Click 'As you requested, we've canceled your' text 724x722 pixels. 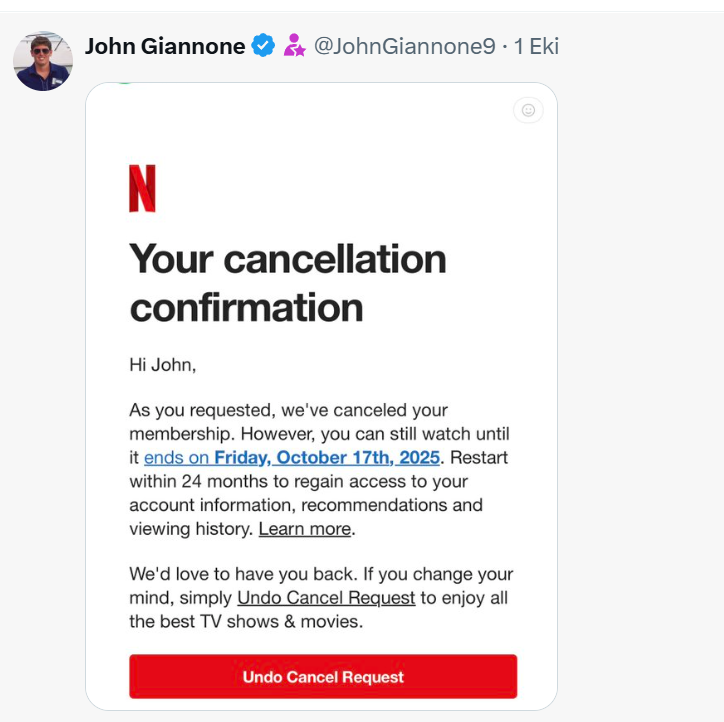(288, 410)
